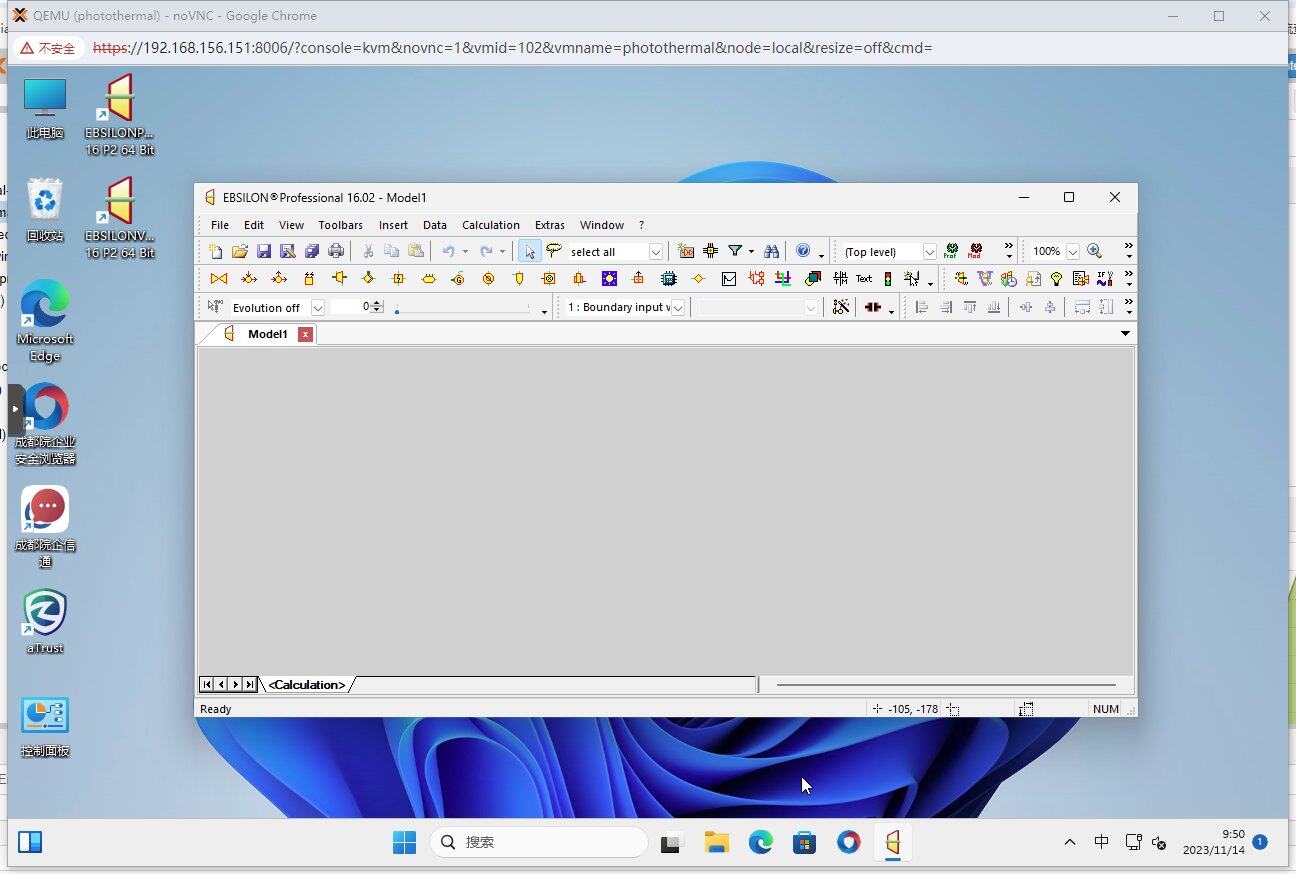Open the Insert menu
The image size is (1296, 874).
[x=393, y=225]
